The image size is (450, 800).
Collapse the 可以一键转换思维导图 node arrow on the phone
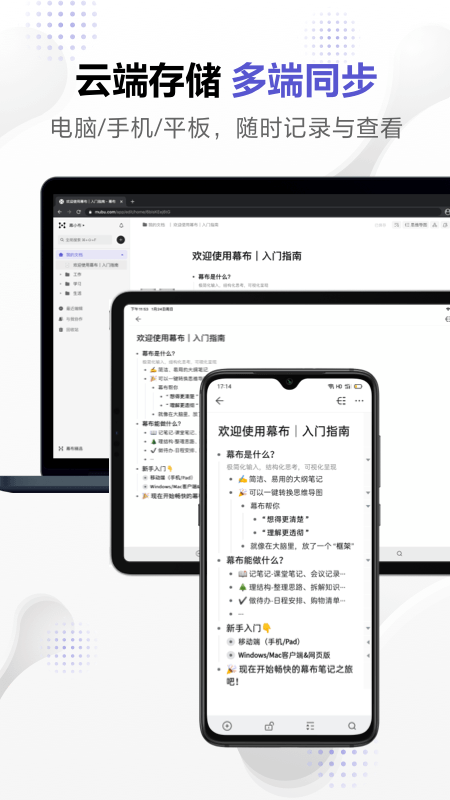[368, 493]
